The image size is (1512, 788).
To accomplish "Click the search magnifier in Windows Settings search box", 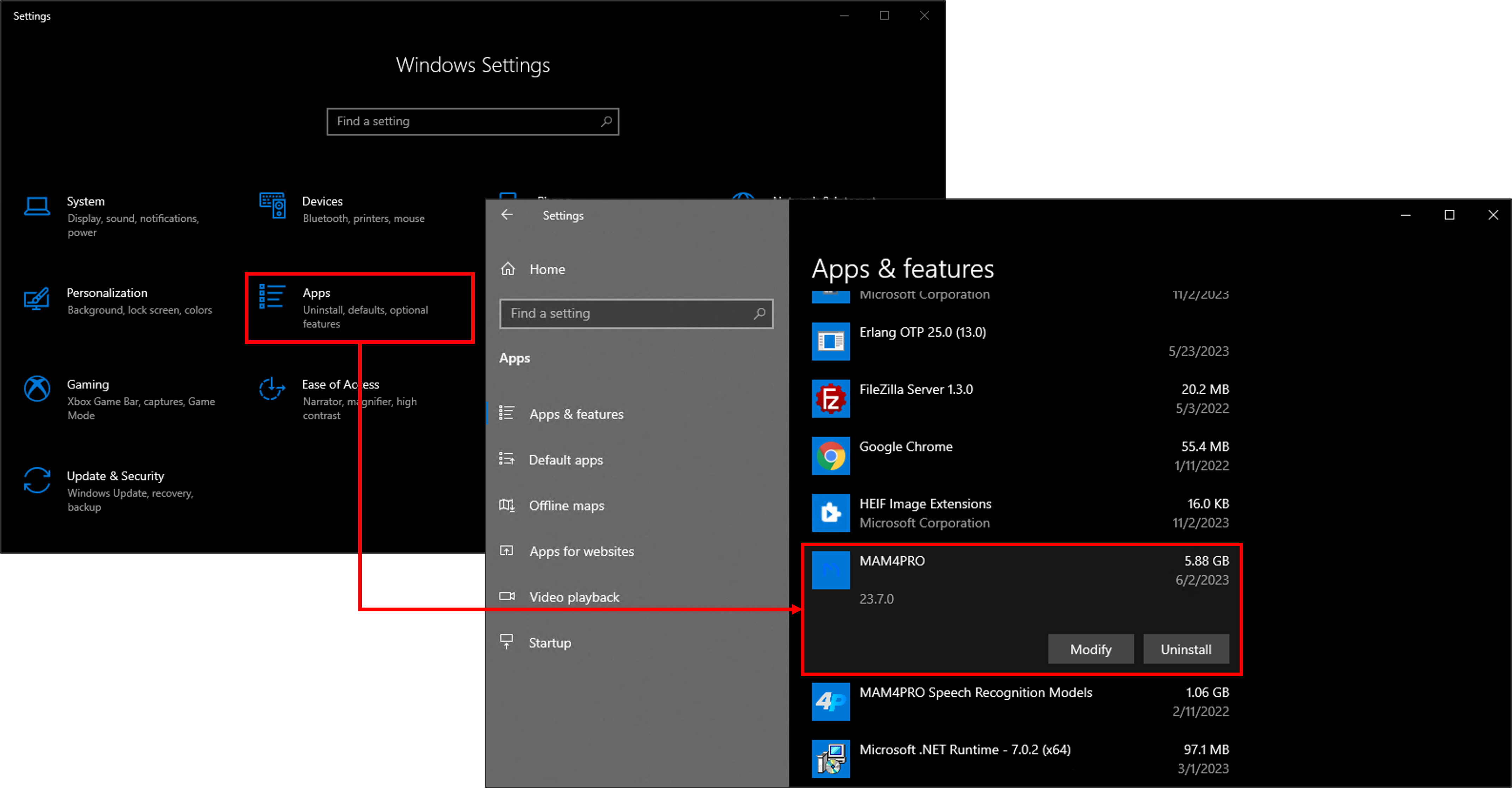I will click(606, 121).
